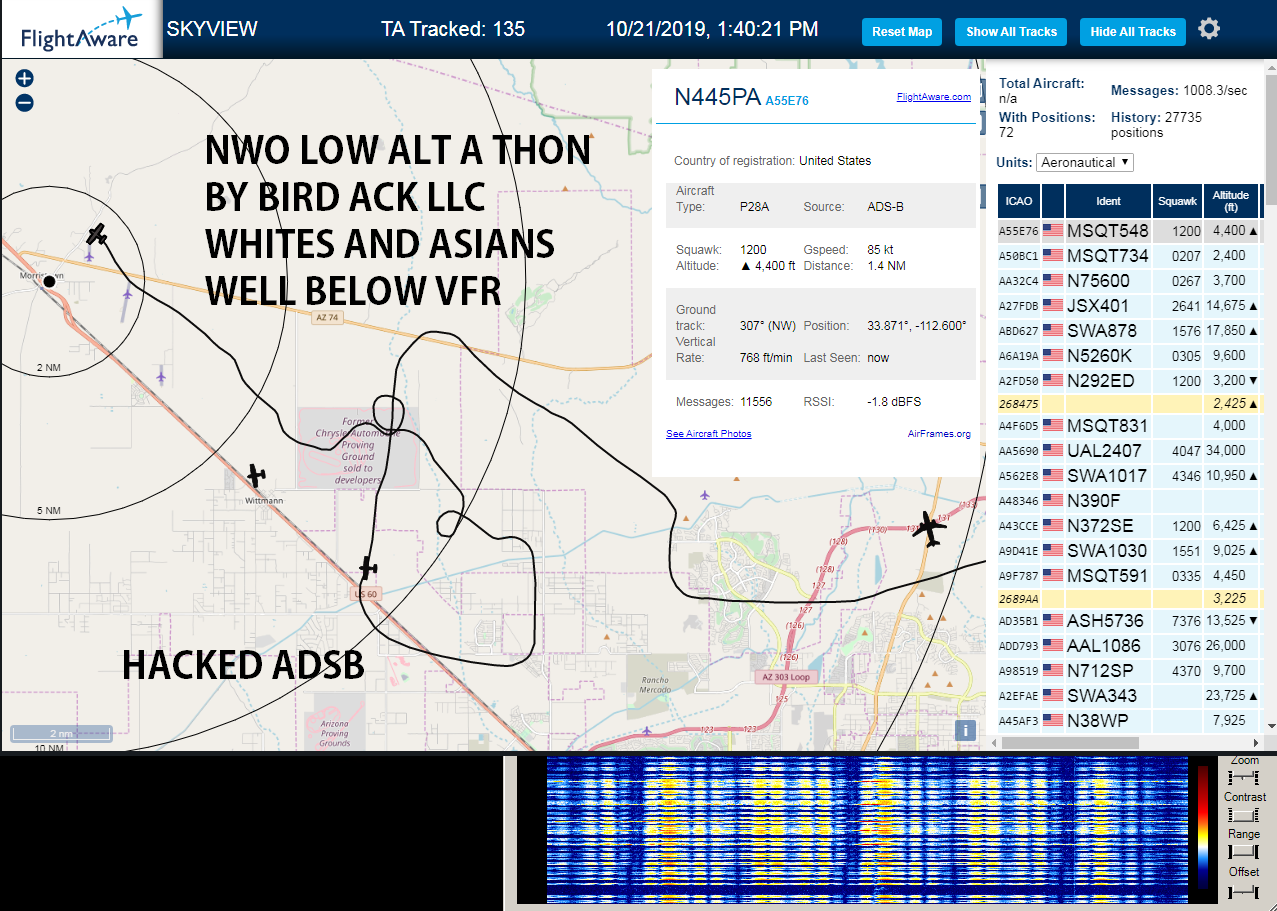Screen dimensions: 1277x911
Task: Select the SWA1030 aircraft row
Action: [x=1129, y=551]
